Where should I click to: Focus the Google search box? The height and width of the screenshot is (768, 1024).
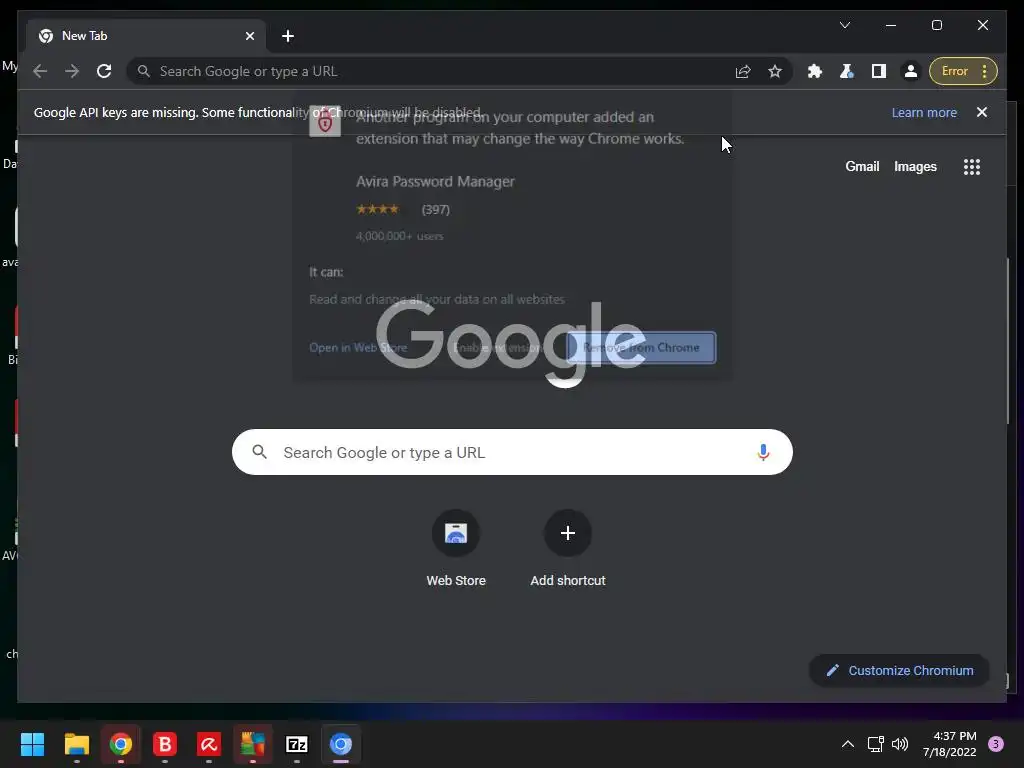[x=512, y=452]
